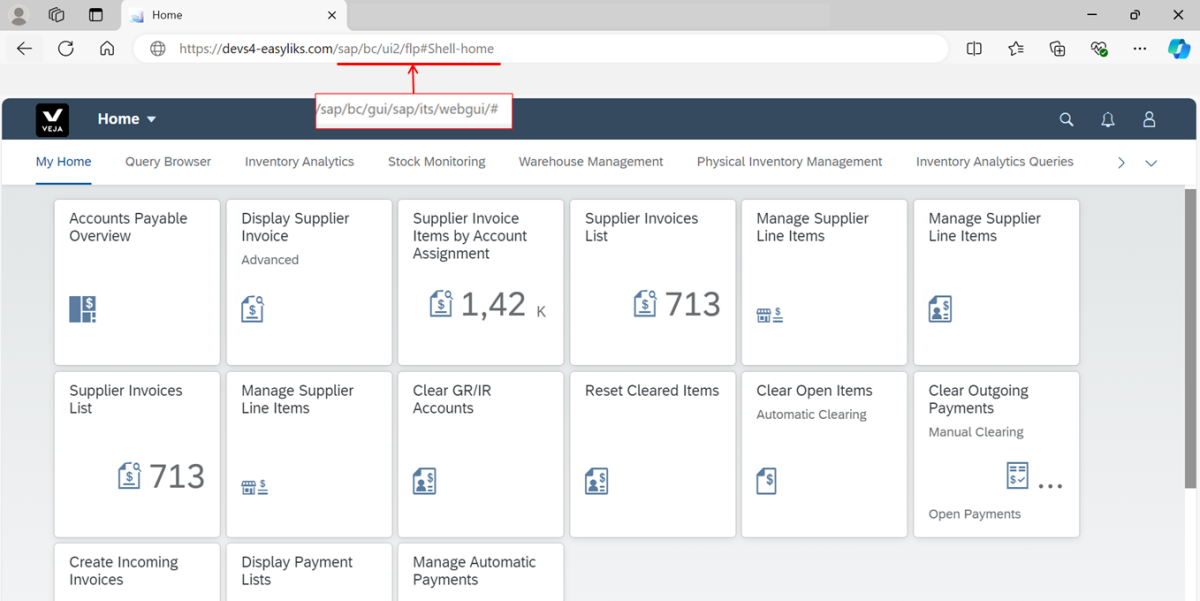Open the Reset Cleared Items tile

pos(652,454)
